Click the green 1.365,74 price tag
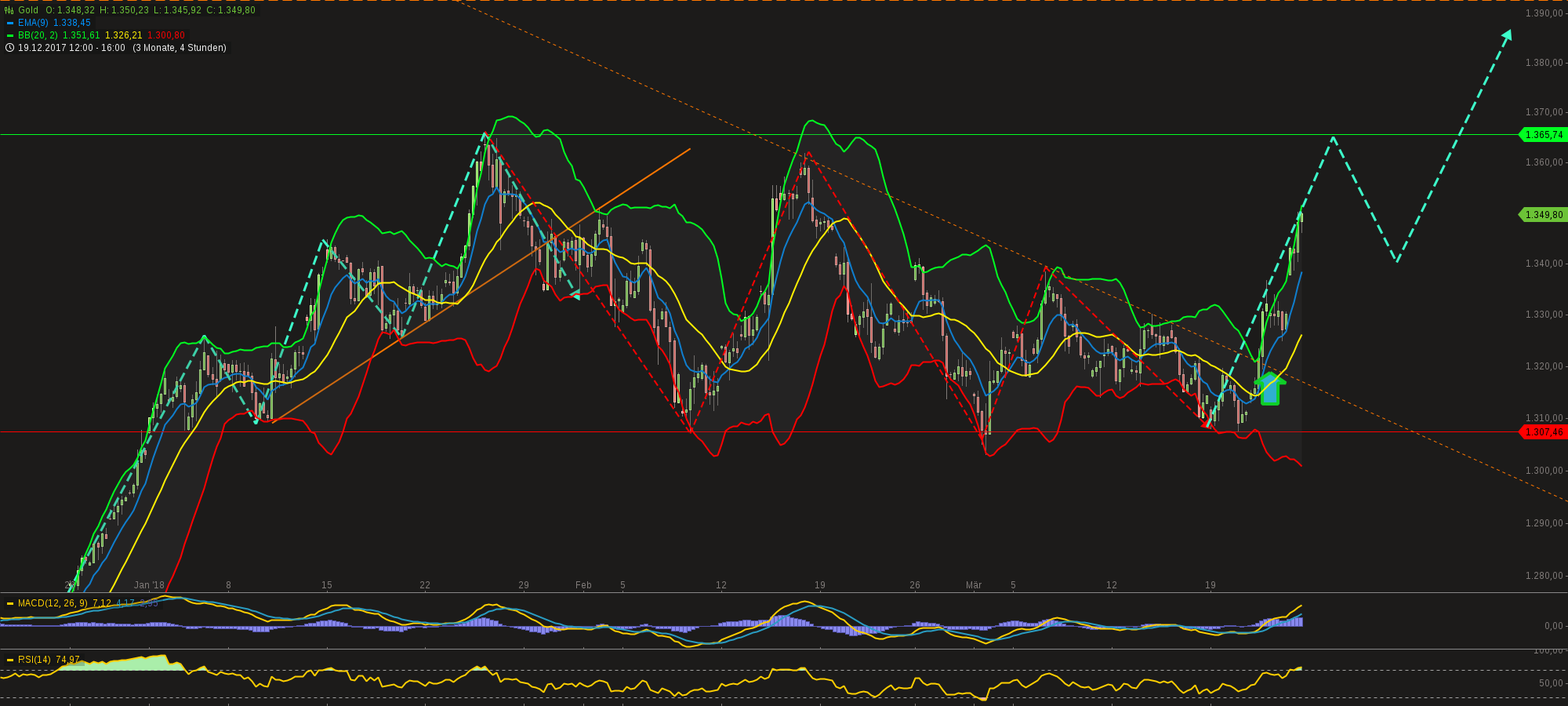This screenshot has width=1568, height=706. click(1543, 135)
